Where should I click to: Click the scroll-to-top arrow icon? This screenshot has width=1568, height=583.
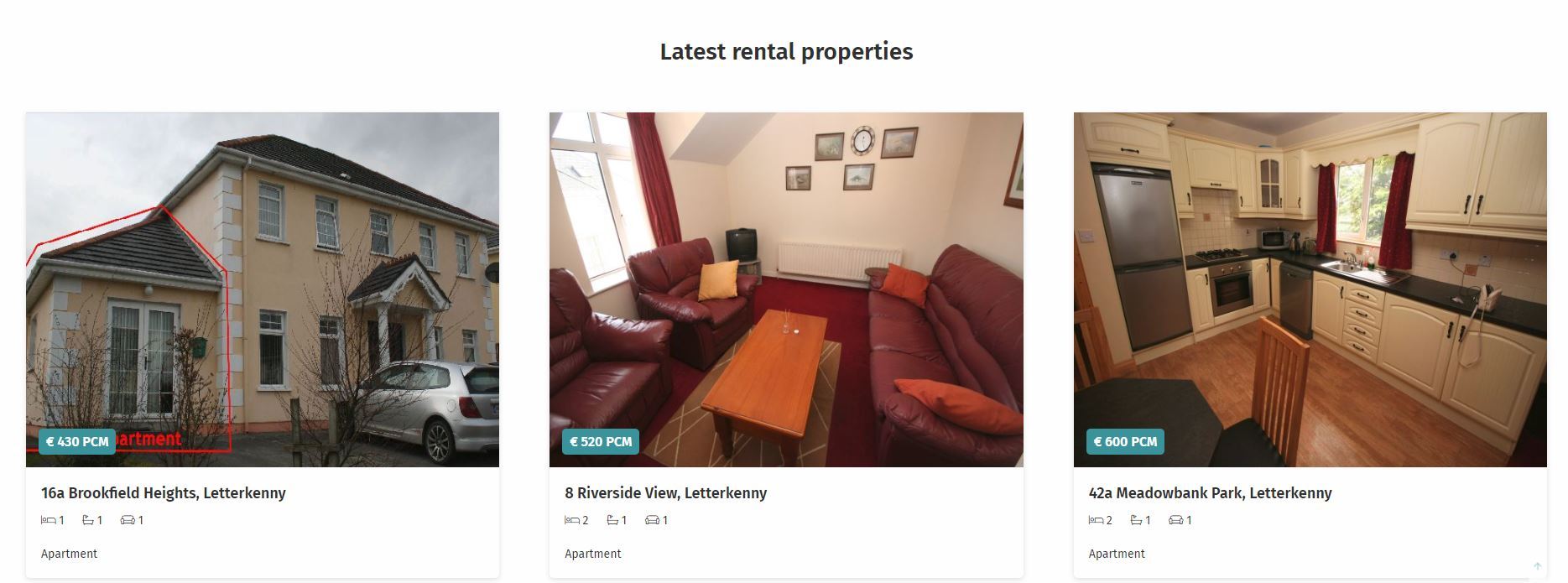coord(1537,567)
